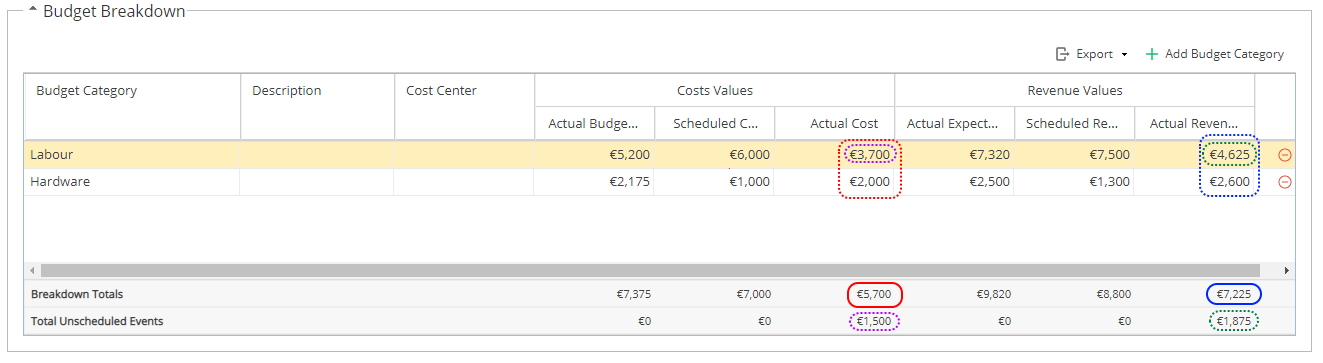Image resolution: width=1323 pixels, height=363 pixels.
Task: Click Hardware expected revenue €2,500
Action: pos(989,182)
